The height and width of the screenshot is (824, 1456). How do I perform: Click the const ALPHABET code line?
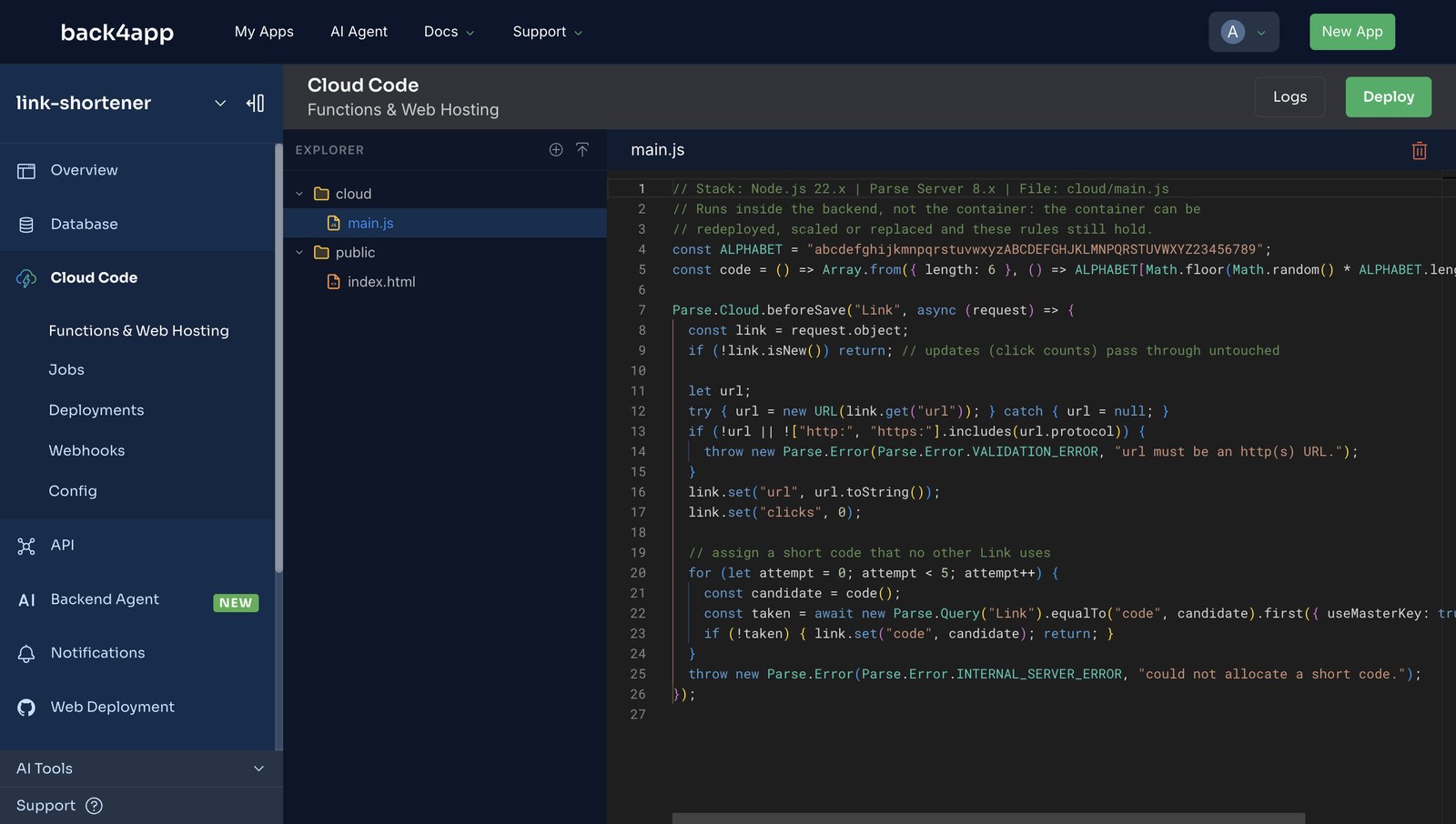972,249
